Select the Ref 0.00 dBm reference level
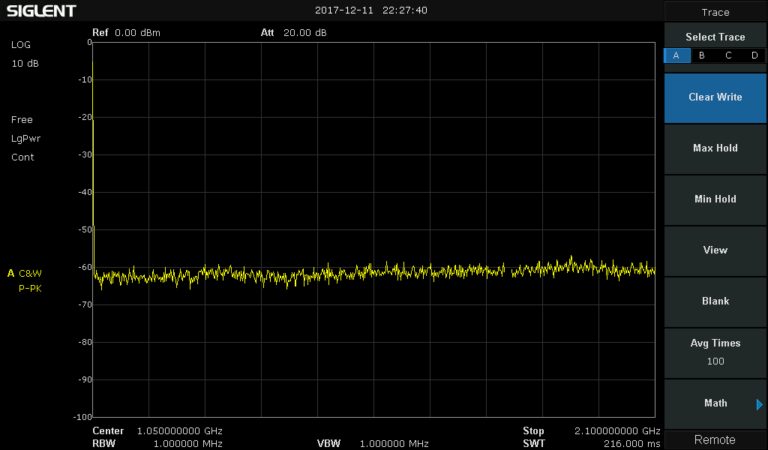Viewport: 768px width, 450px height. click(126, 32)
